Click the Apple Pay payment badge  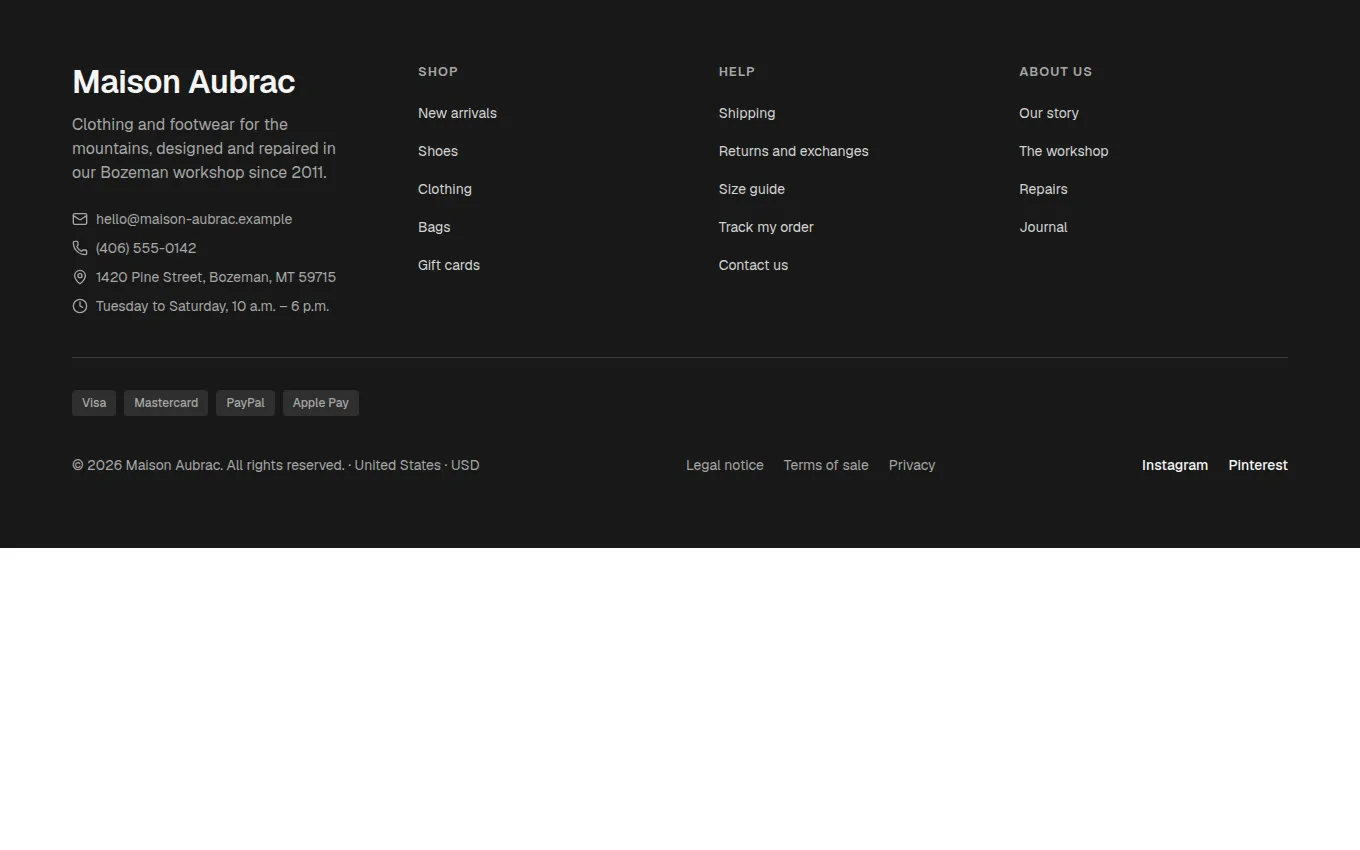321,403
